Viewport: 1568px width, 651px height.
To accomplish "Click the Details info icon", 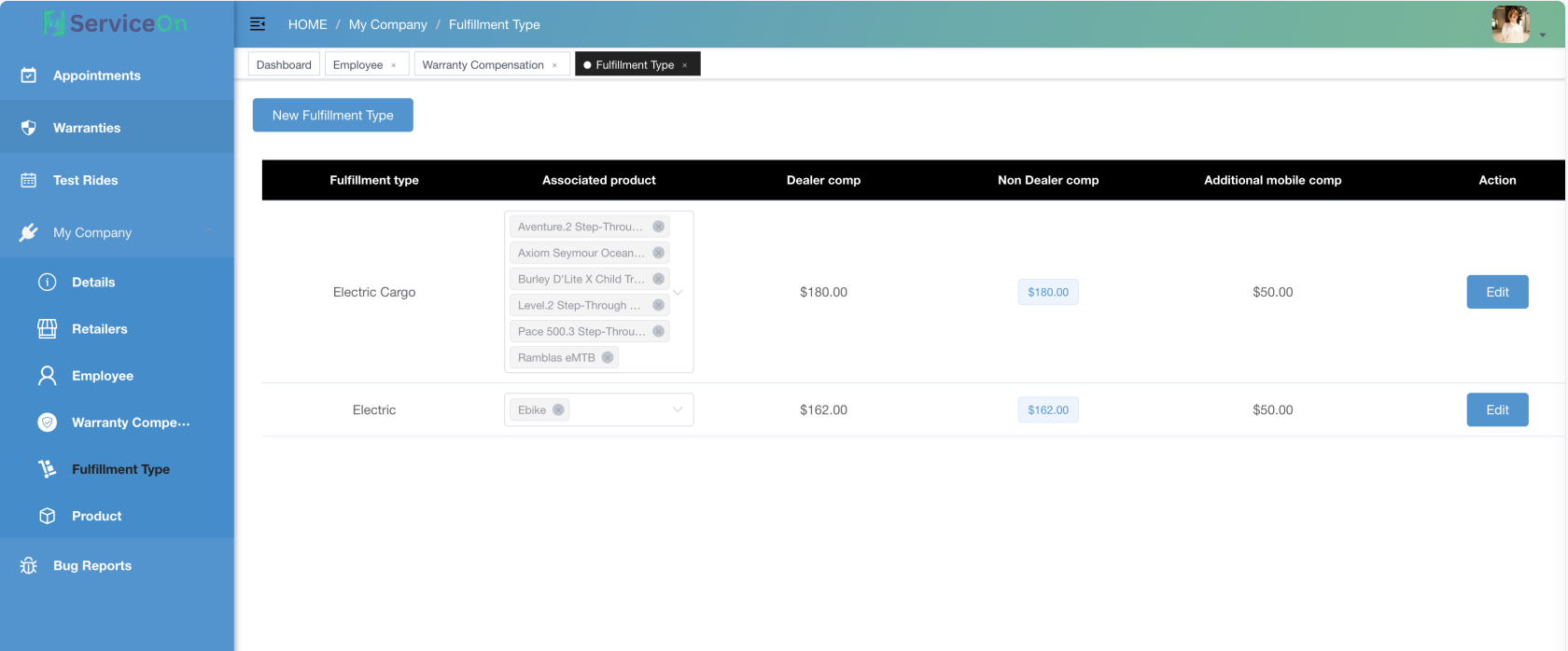I will [47, 282].
